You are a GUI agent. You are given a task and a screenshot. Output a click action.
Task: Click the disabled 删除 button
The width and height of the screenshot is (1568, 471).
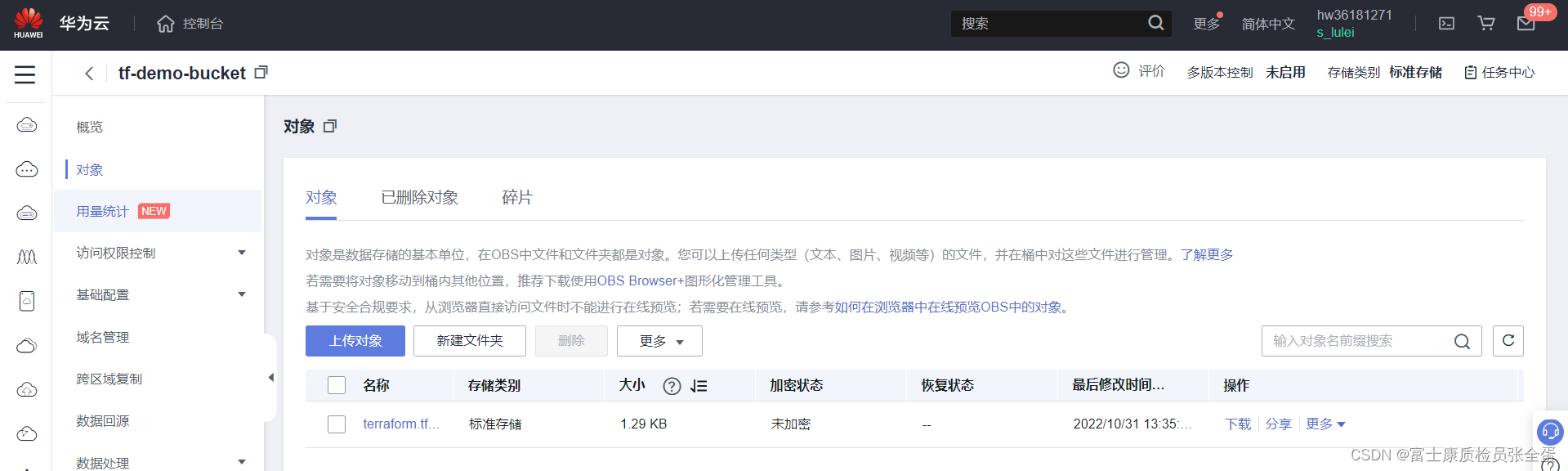[x=571, y=341]
